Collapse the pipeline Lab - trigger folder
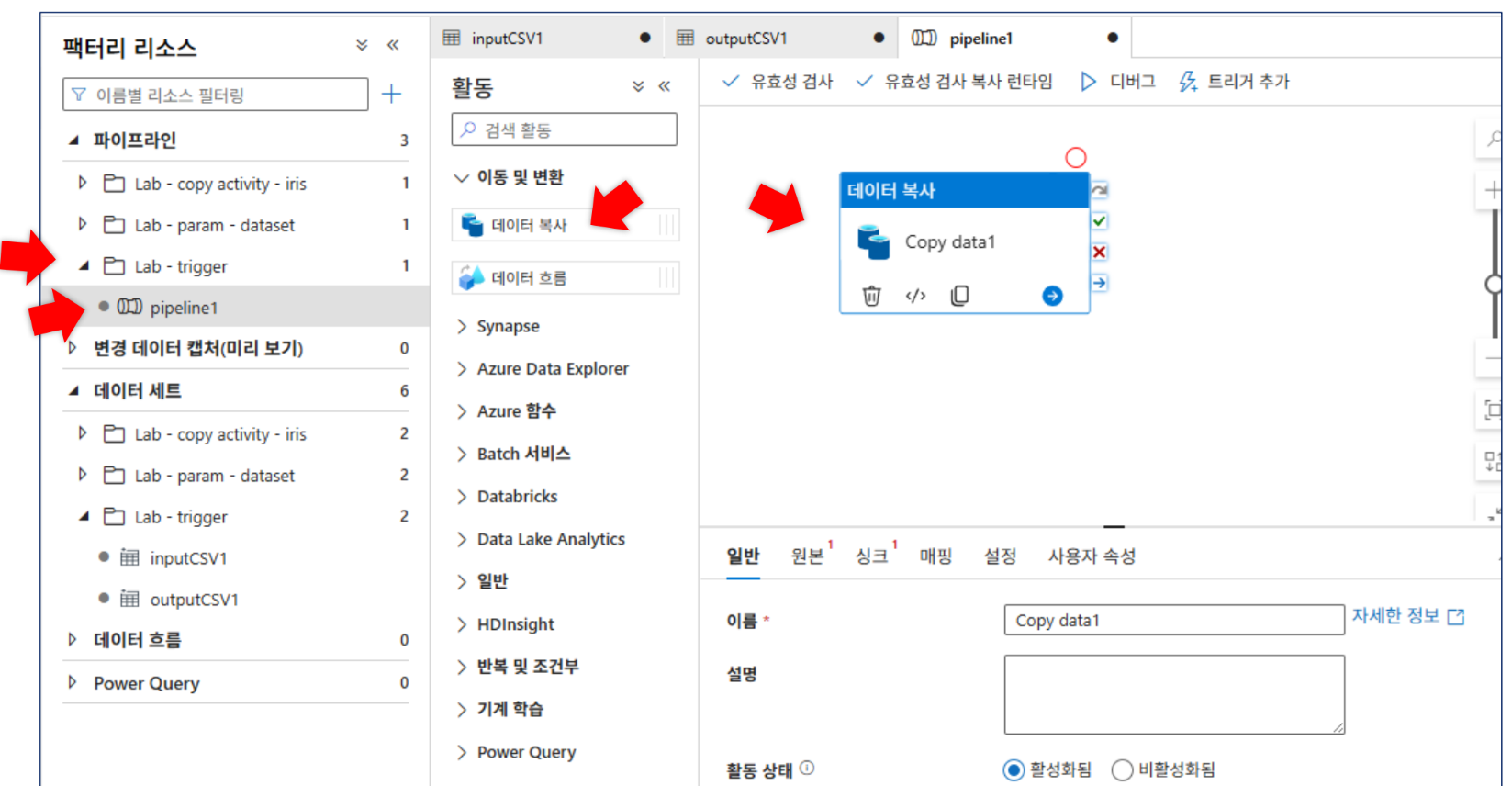This screenshot has width=1512, height=786. pos(84,266)
